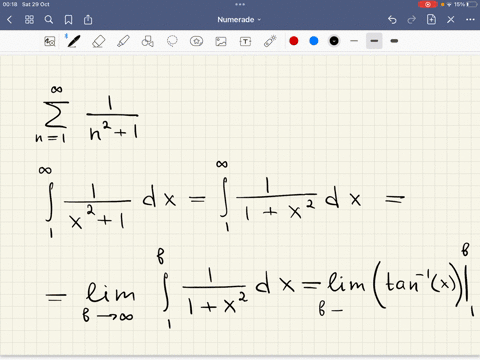Select the thinnest stroke width
480x360 pixels.
coord(354,41)
